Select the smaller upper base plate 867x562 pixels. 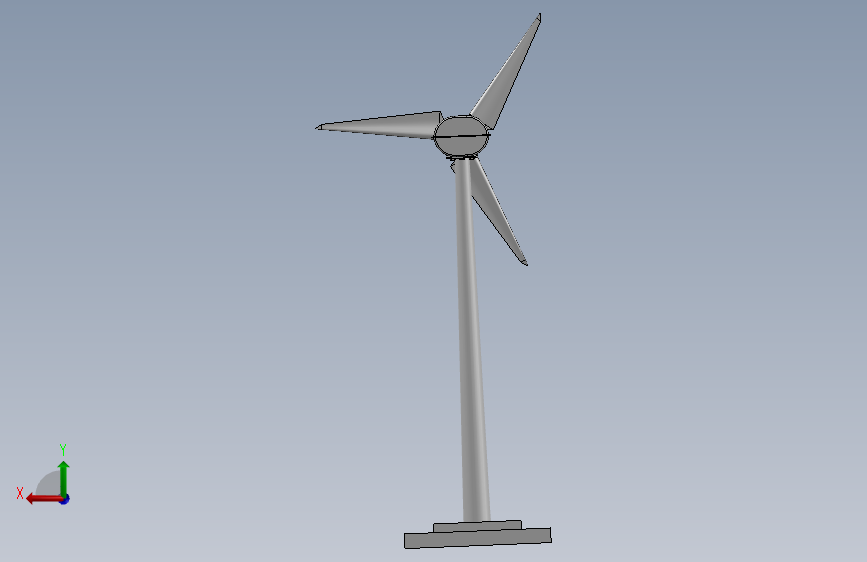(x=477, y=525)
